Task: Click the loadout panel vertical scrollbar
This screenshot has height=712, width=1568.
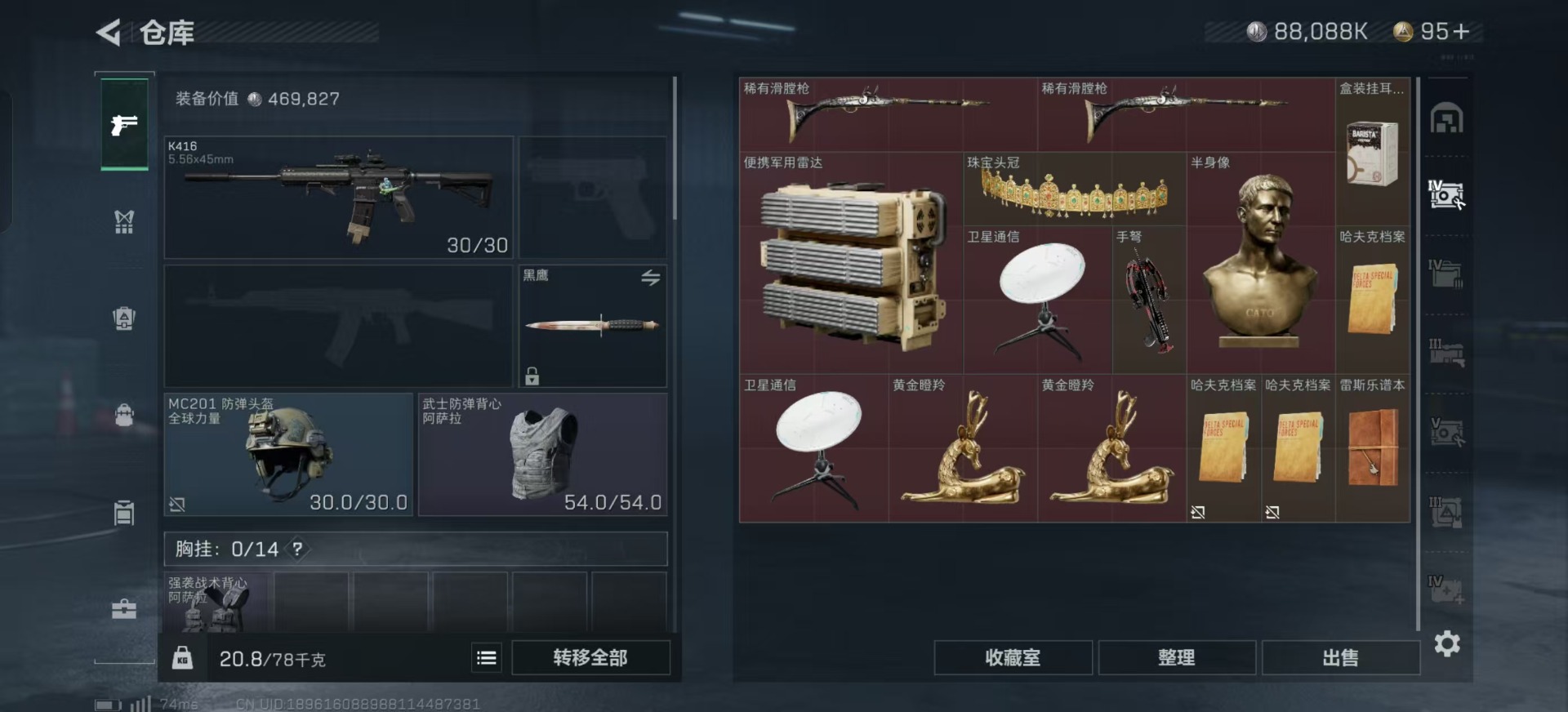Action: (675, 149)
